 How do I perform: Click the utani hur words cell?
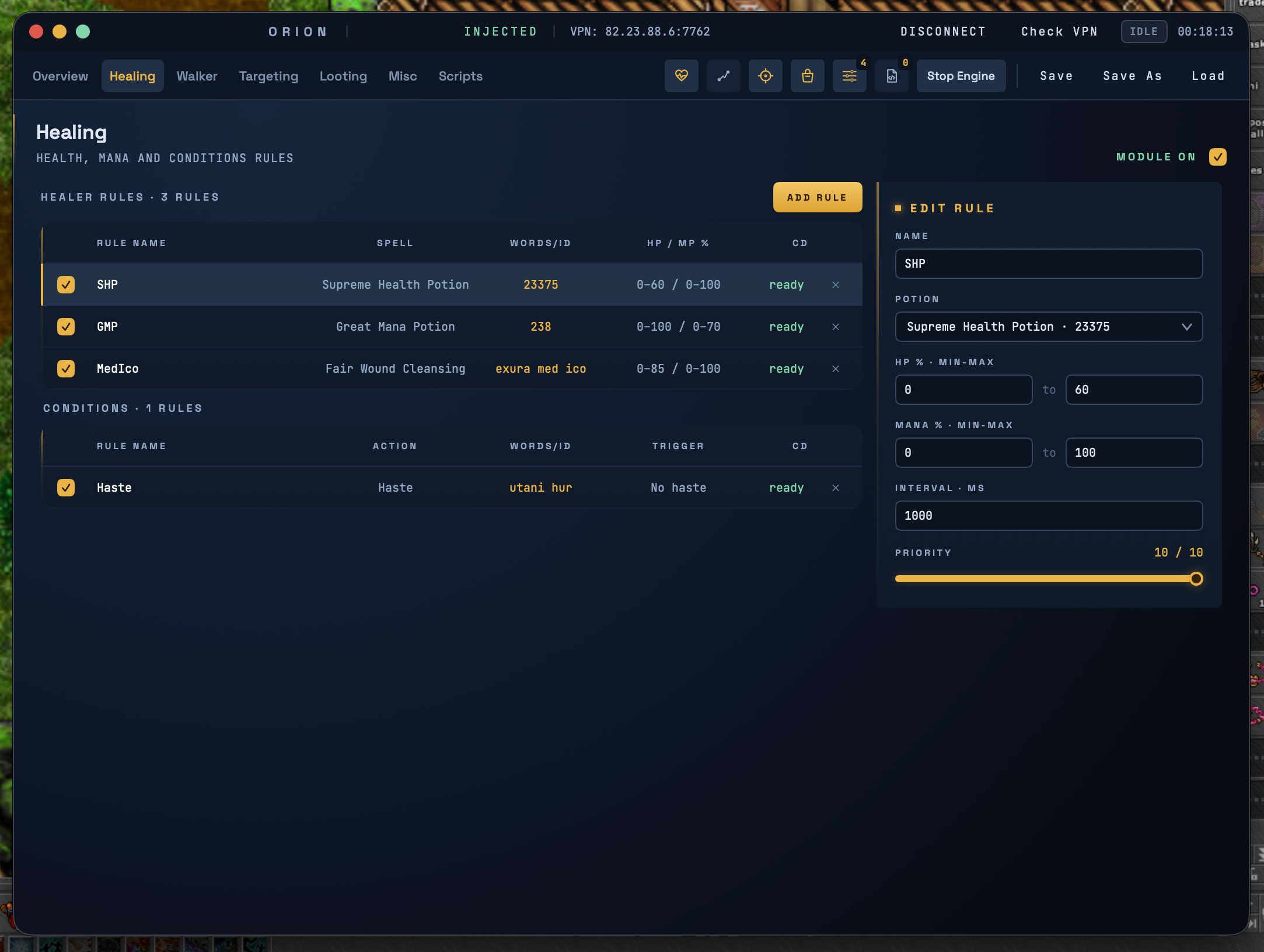(540, 488)
